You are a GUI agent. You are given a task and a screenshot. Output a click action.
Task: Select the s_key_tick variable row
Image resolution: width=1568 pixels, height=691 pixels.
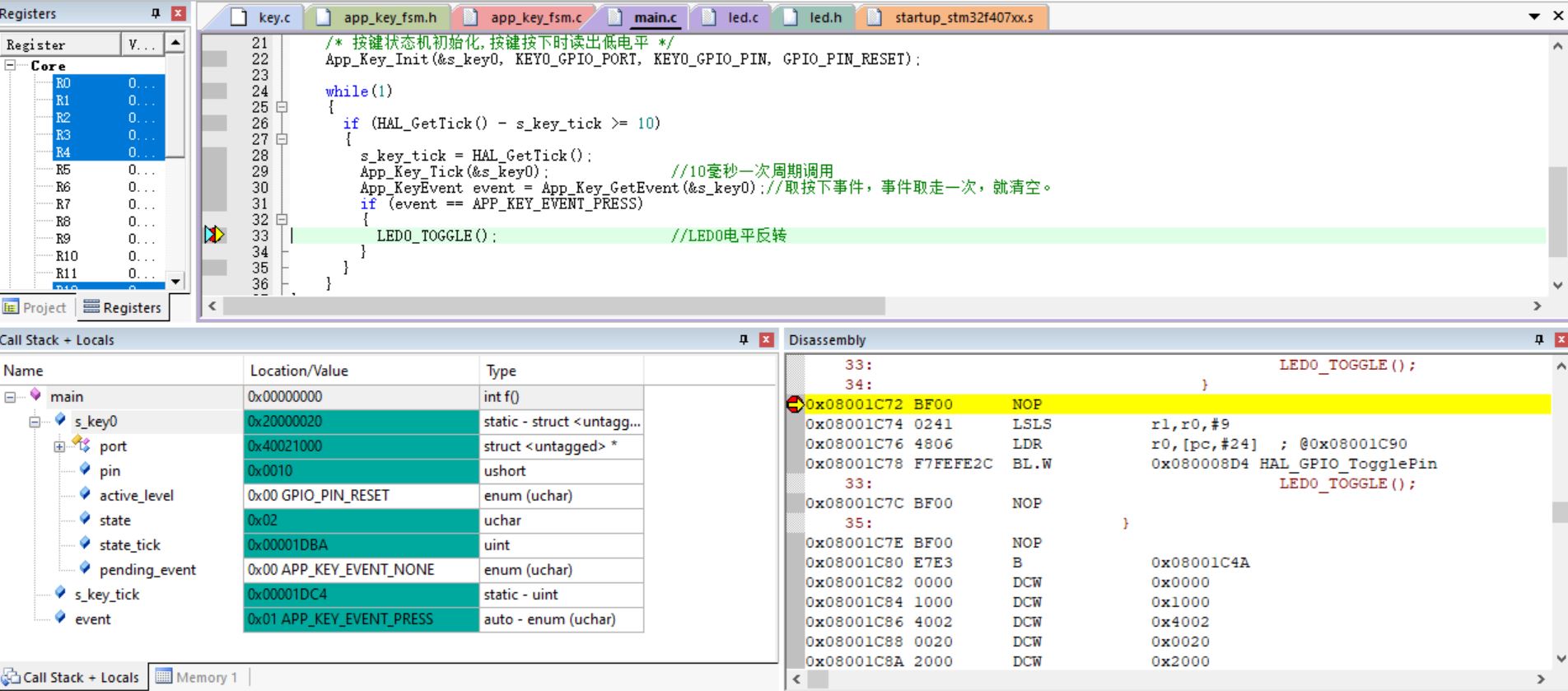click(321, 595)
